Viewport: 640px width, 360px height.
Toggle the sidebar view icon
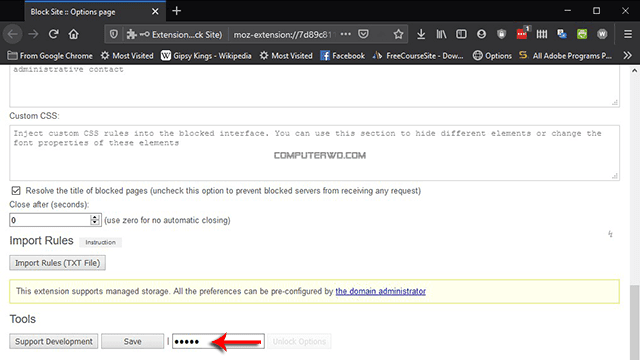(x=461, y=34)
